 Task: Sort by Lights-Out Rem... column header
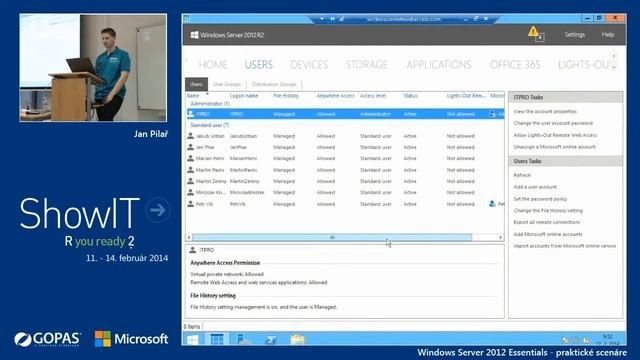466,96
